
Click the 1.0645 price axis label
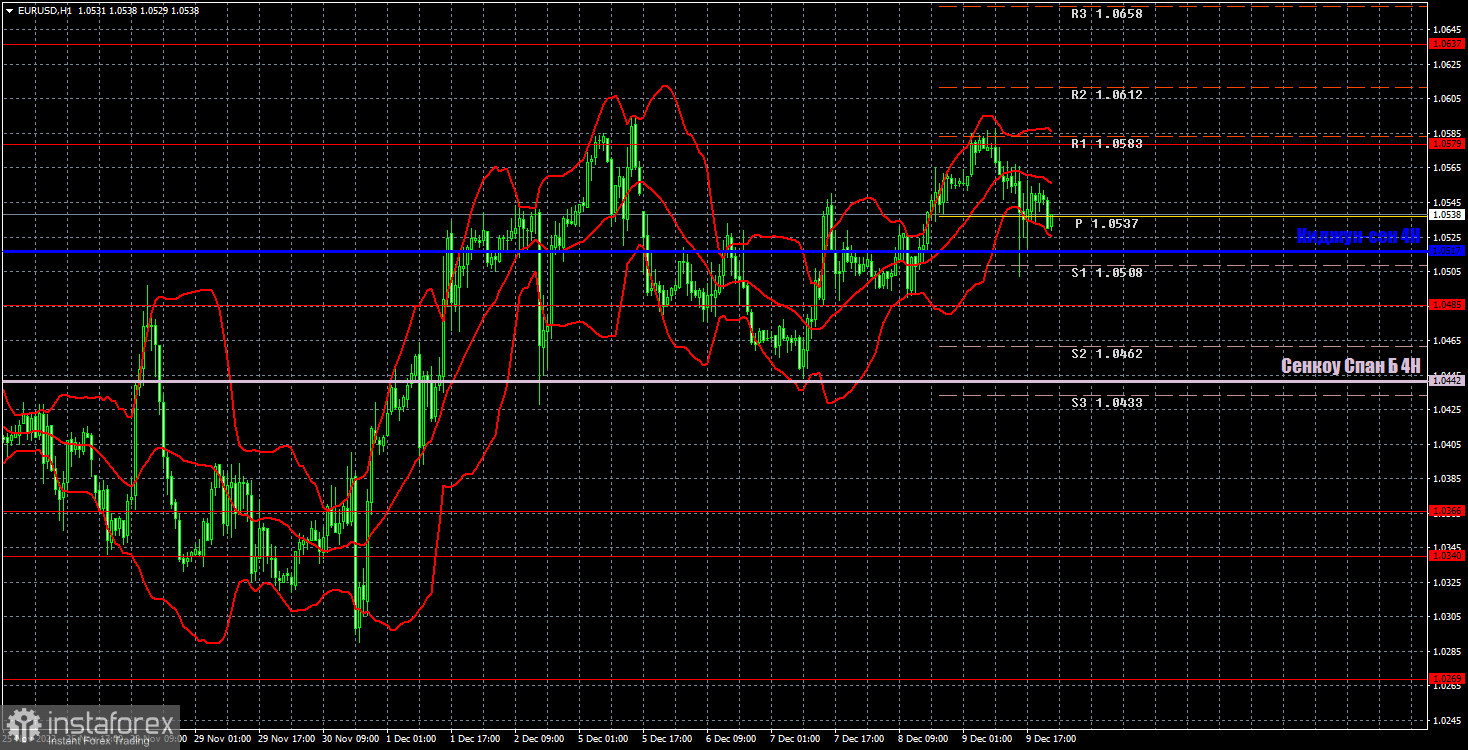tap(1447, 30)
